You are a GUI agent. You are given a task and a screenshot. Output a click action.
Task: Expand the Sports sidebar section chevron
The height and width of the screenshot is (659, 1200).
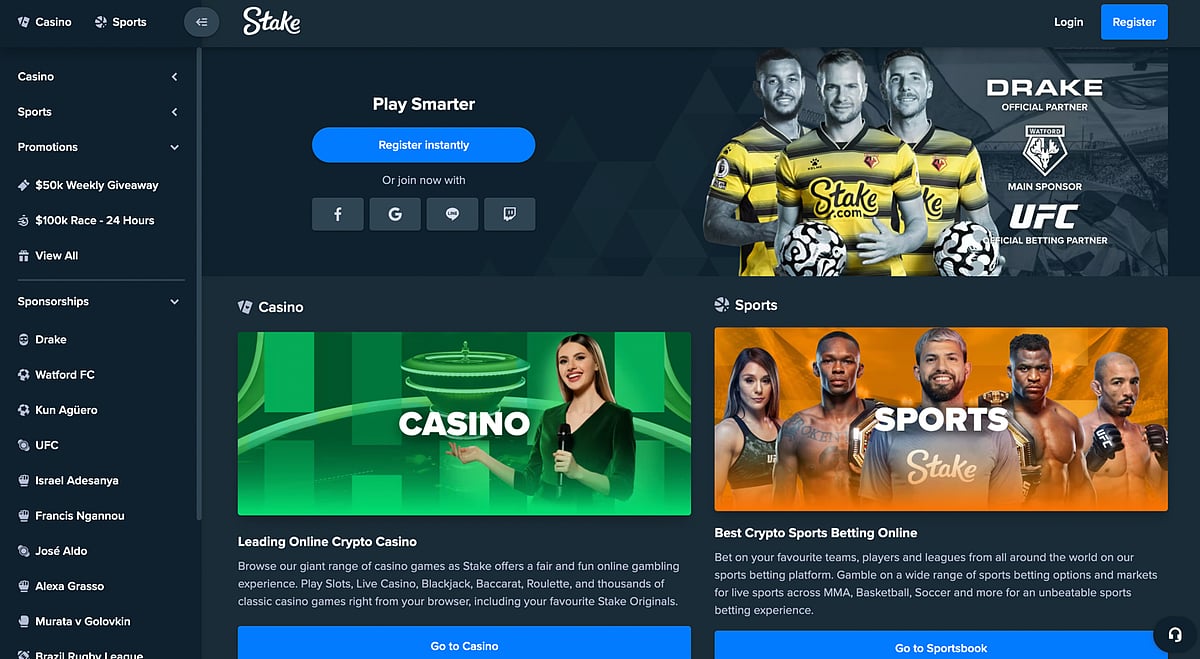click(175, 112)
